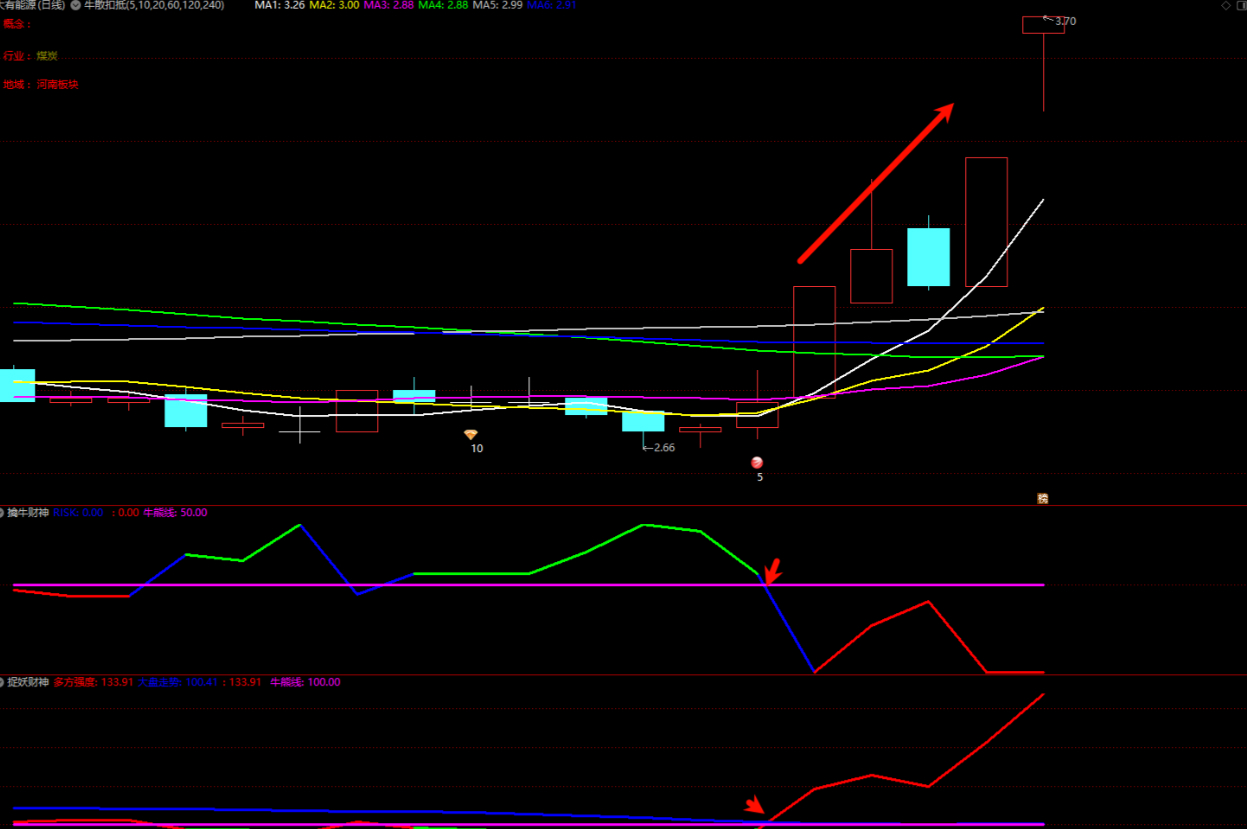Open the main chart indicator dropdown arrow
This screenshot has width=1247, height=829.
coord(76,5)
